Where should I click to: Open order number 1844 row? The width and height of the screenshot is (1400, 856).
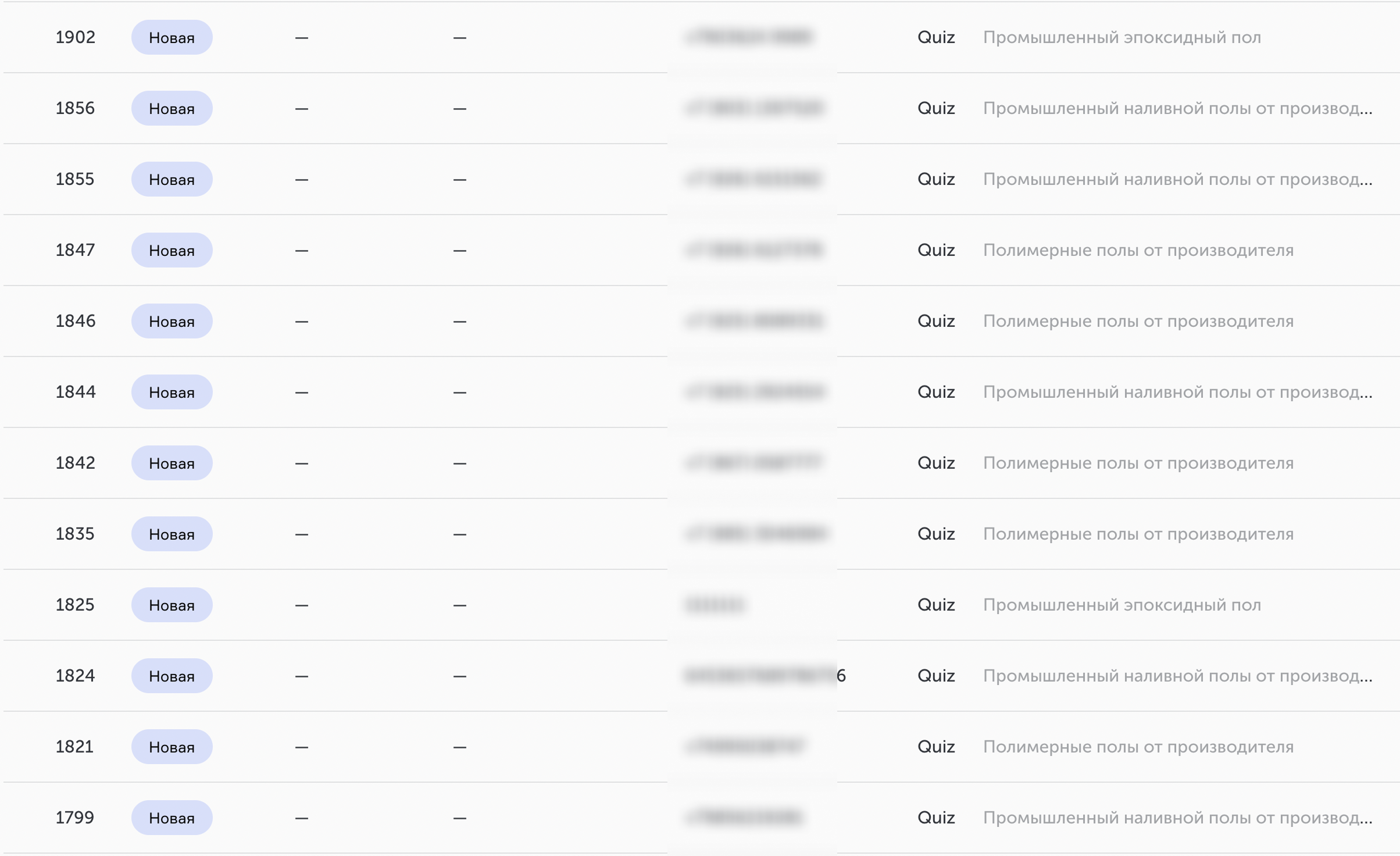pos(700,392)
